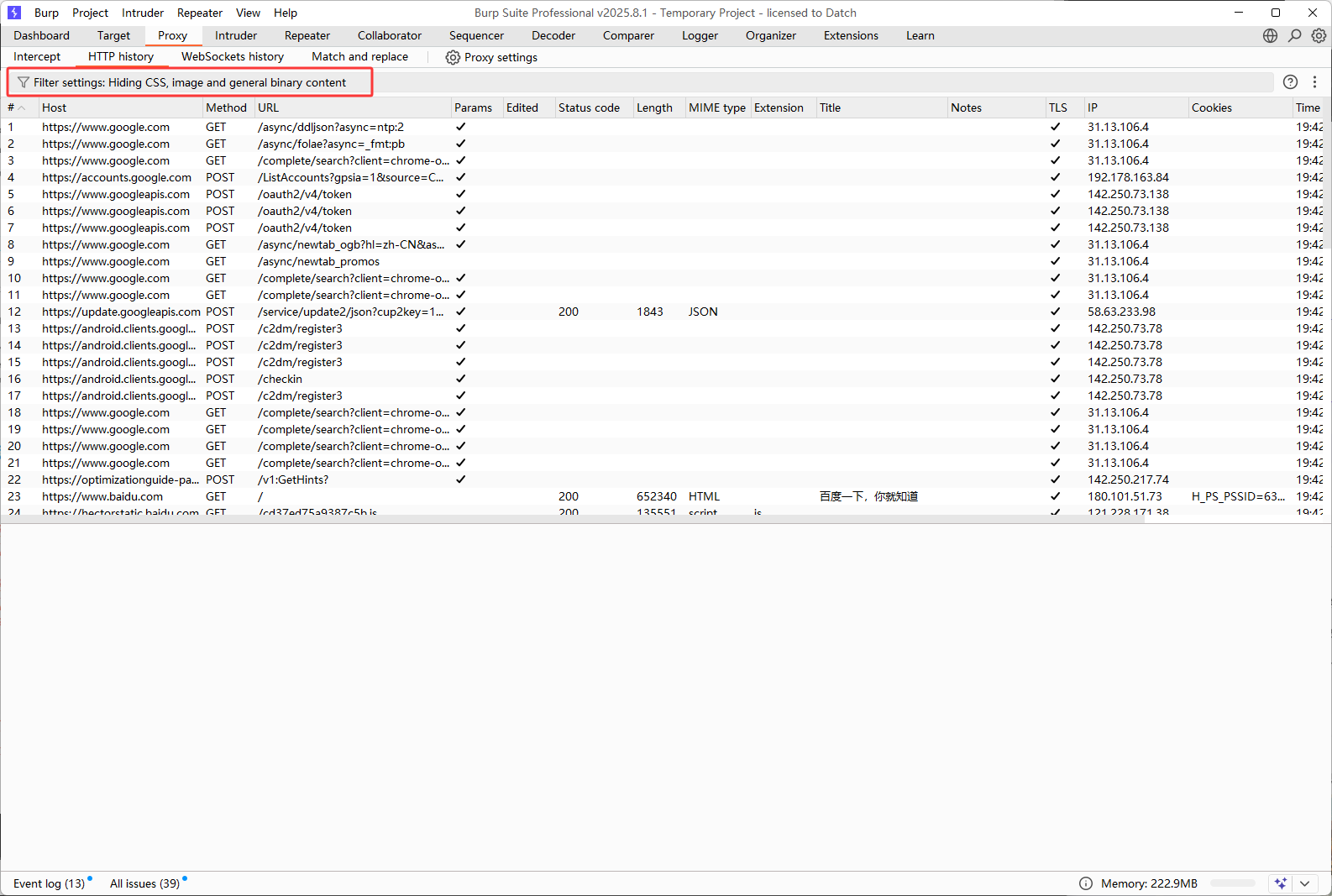Click Params checkmark for row 2
Image resolution: width=1332 pixels, height=896 pixels.
tap(460, 144)
